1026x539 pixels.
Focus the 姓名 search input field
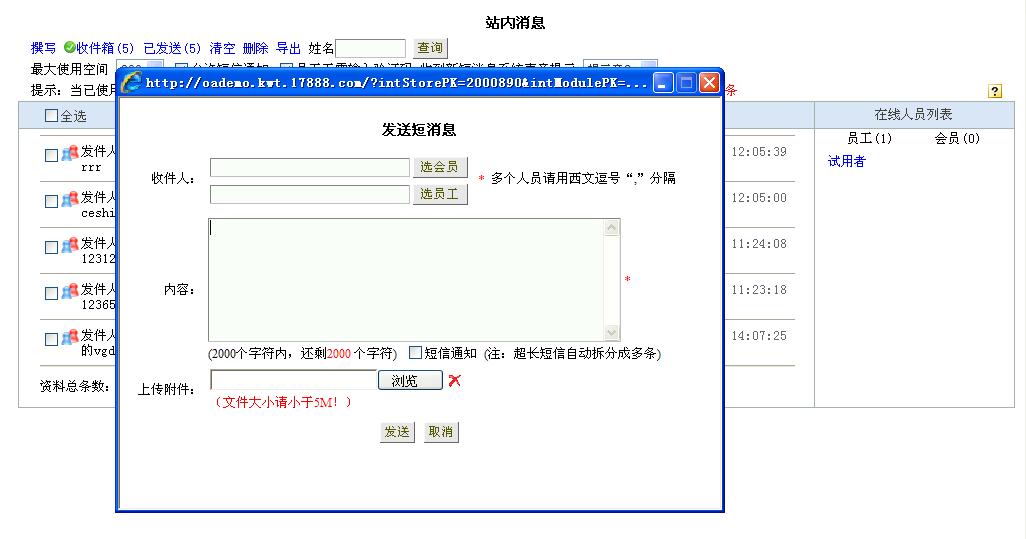(371, 48)
